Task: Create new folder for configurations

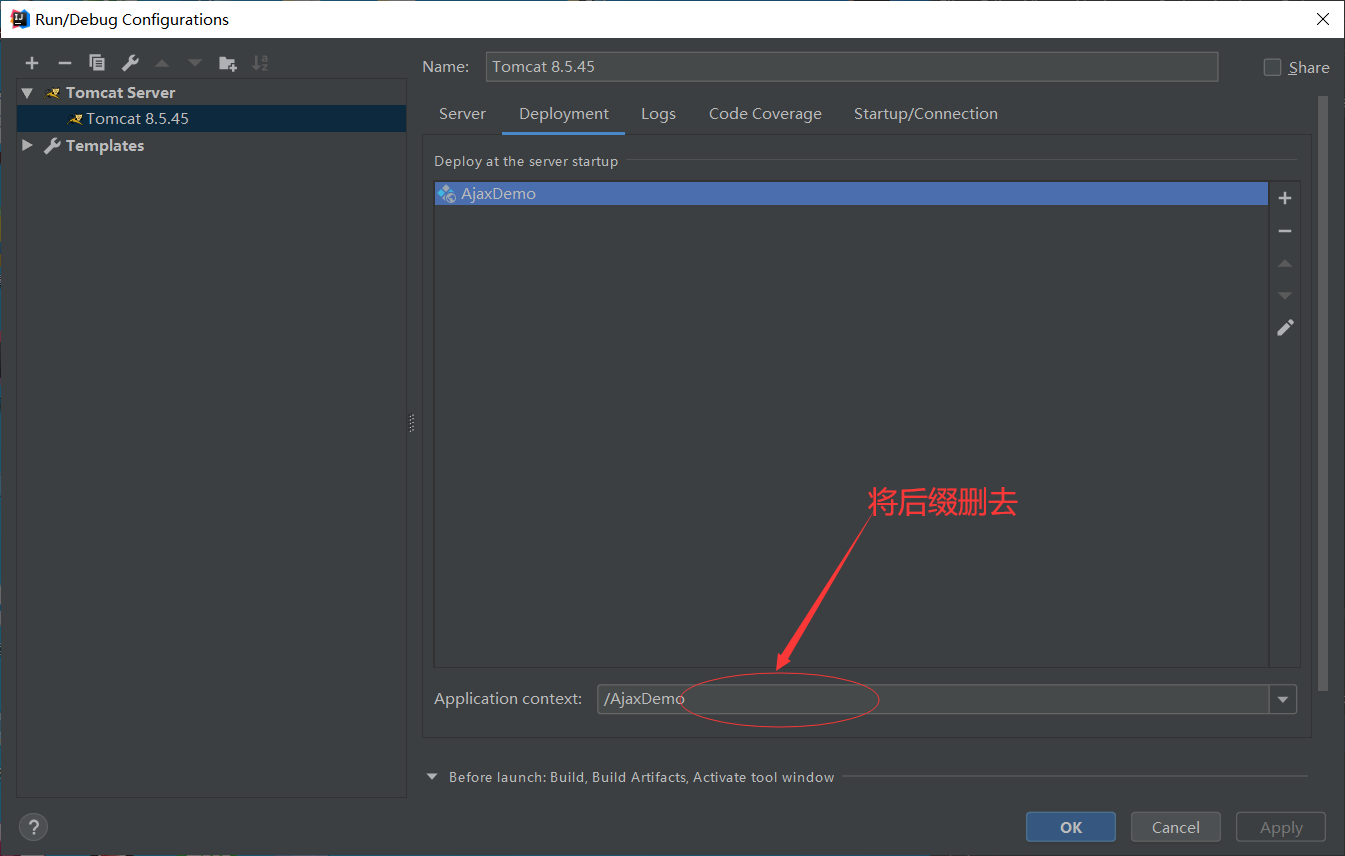Action: pos(228,63)
